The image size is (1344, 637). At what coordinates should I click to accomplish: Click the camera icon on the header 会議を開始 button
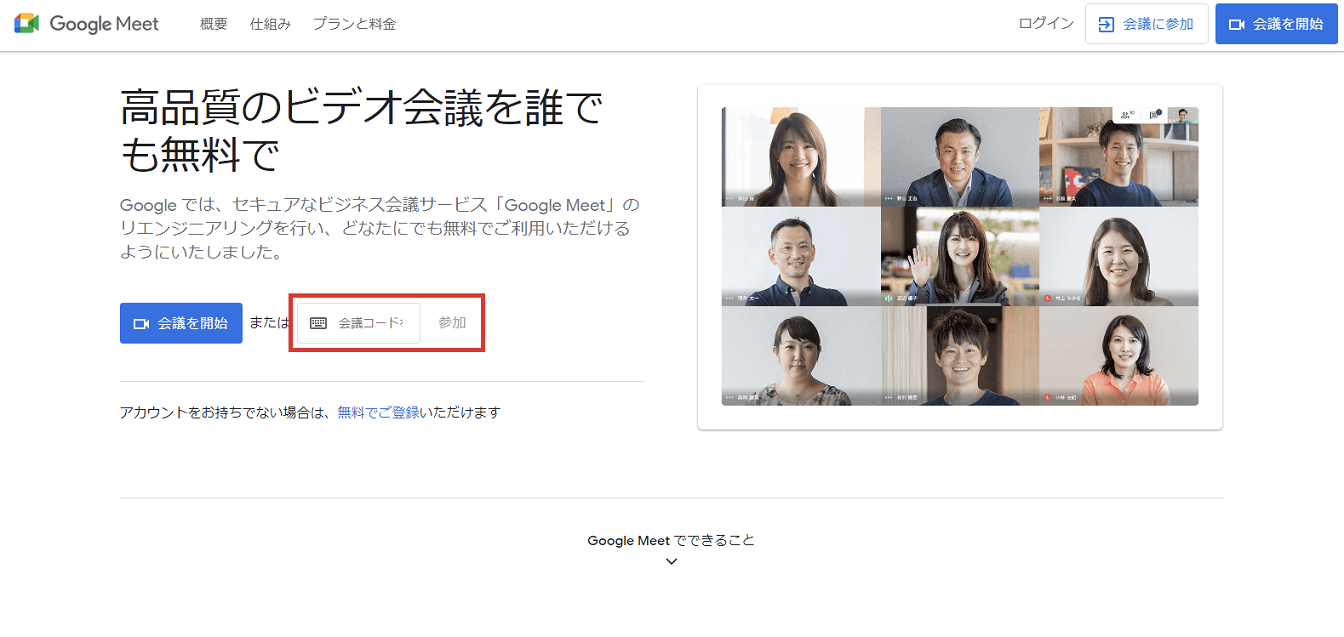1237,23
